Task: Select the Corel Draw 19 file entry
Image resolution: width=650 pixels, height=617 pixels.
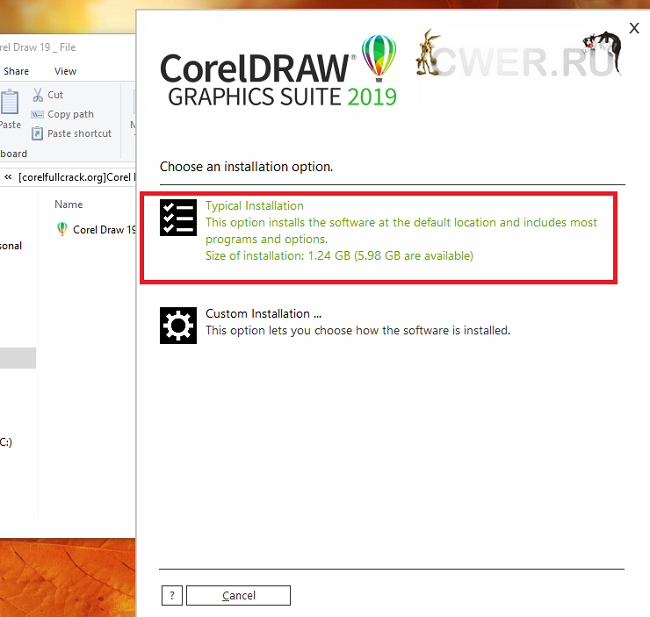Action: pyautogui.click(x=95, y=229)
